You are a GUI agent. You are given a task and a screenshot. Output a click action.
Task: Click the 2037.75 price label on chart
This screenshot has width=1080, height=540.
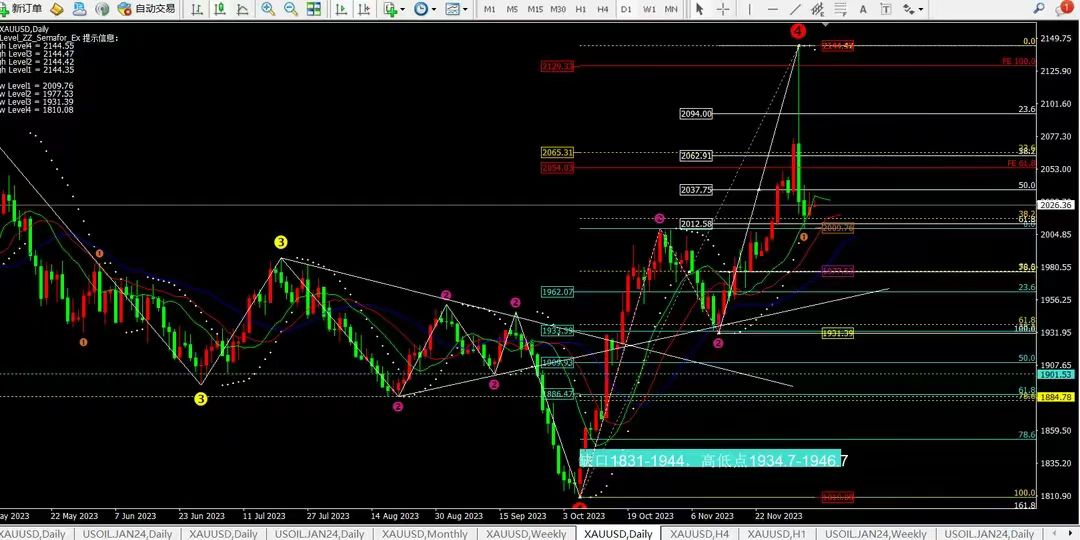pyautogui.click(x=696, y=189)
